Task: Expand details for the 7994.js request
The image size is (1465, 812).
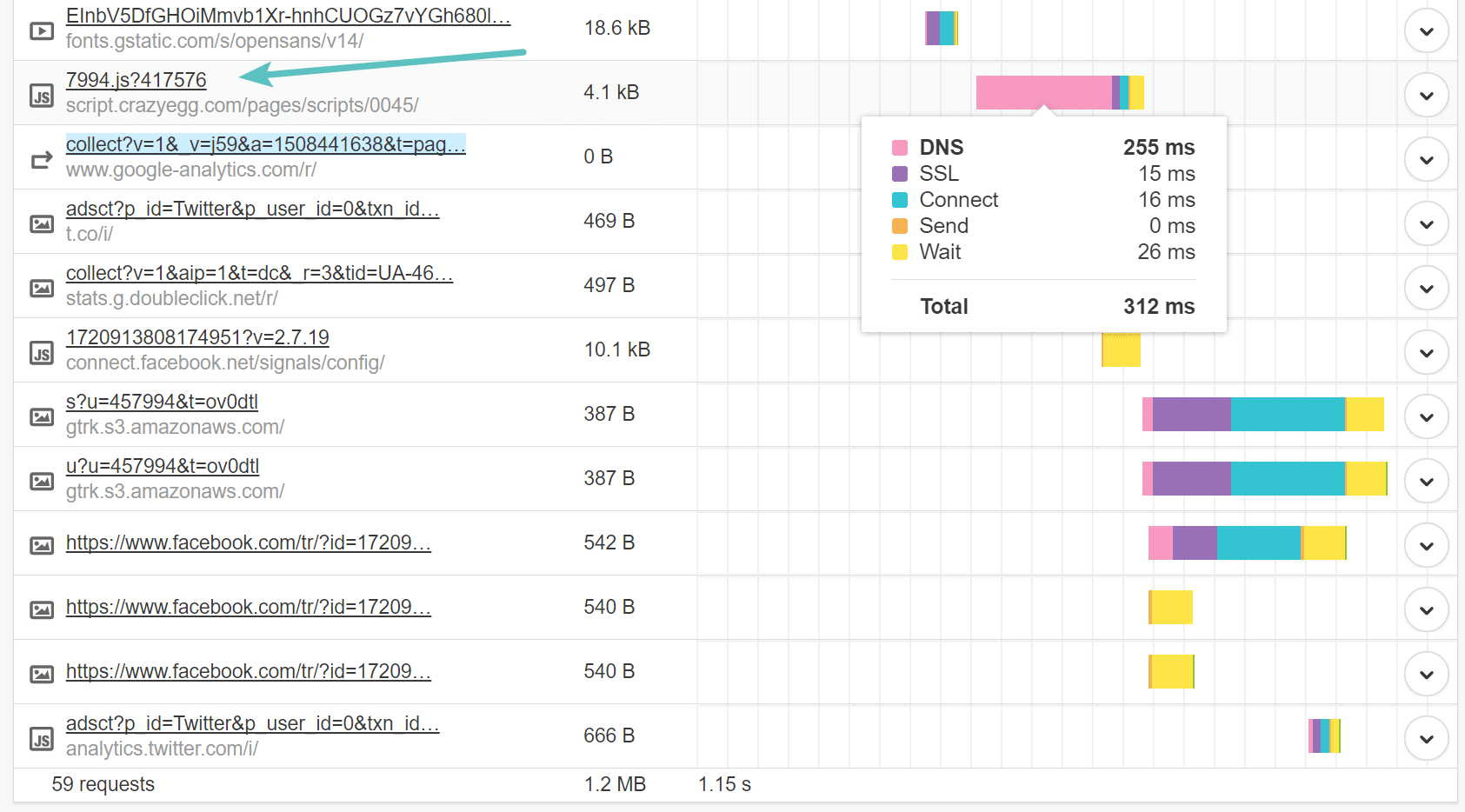Action: click(1427, 96)
